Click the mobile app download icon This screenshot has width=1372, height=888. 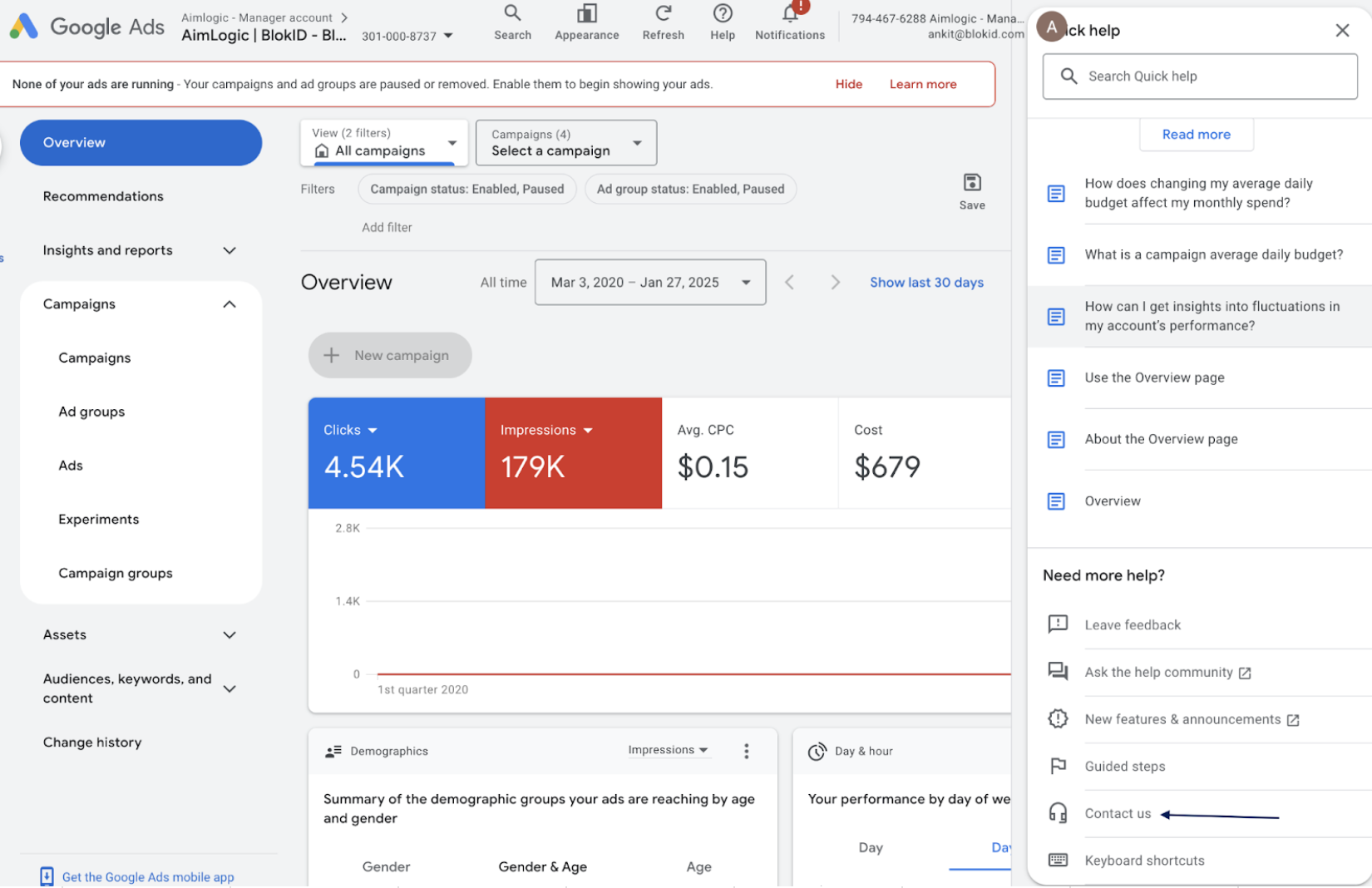tap(47, 876)
